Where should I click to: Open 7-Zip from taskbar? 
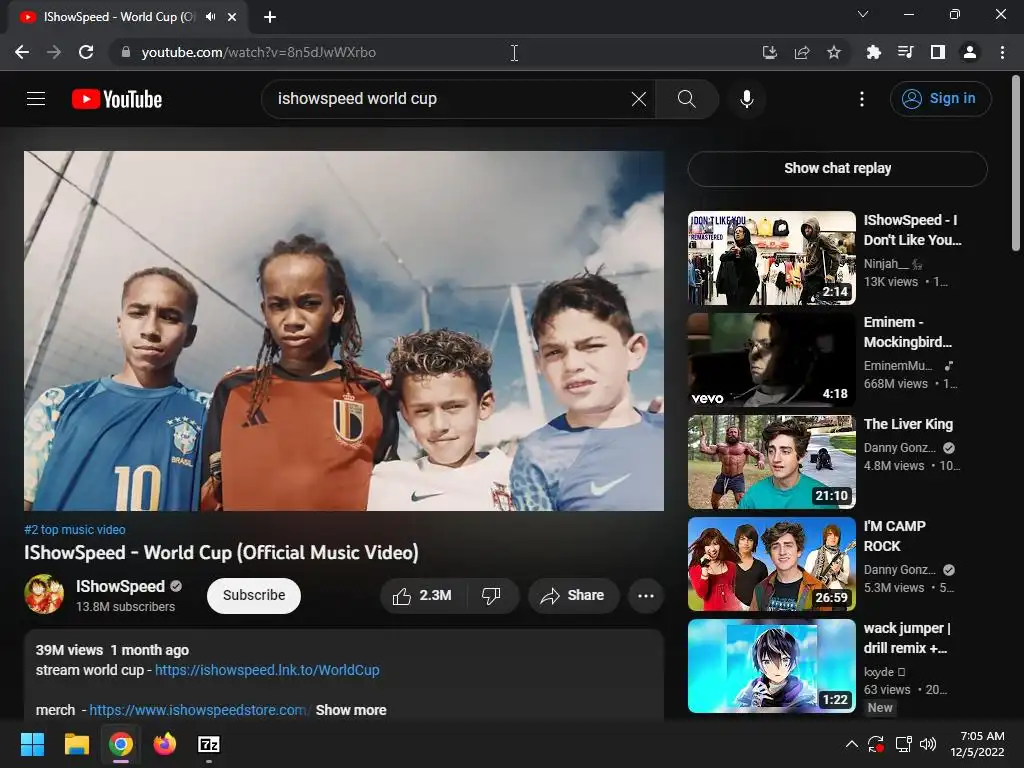click(209, 744)
